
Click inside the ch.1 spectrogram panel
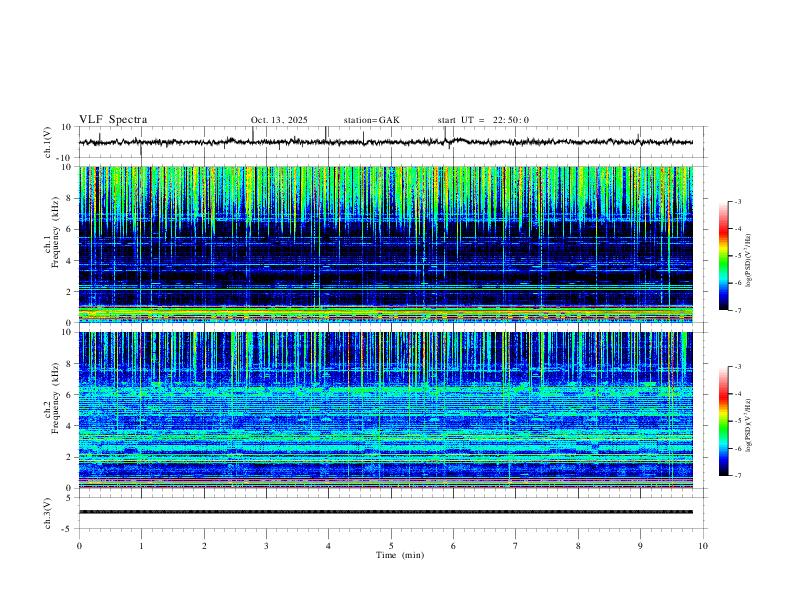point(385,244)
